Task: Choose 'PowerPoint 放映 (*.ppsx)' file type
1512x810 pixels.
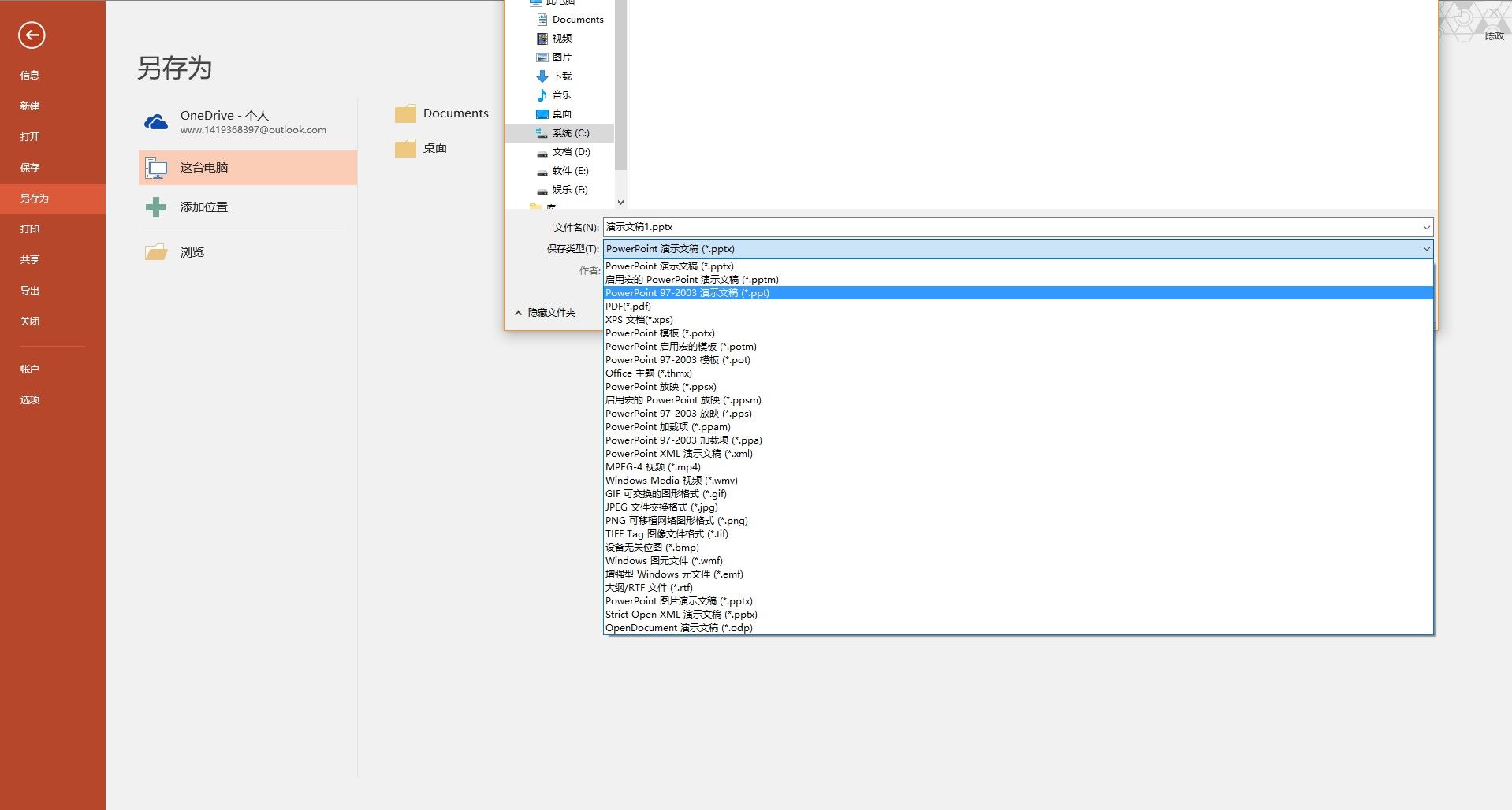Action: pos(1018,387)
